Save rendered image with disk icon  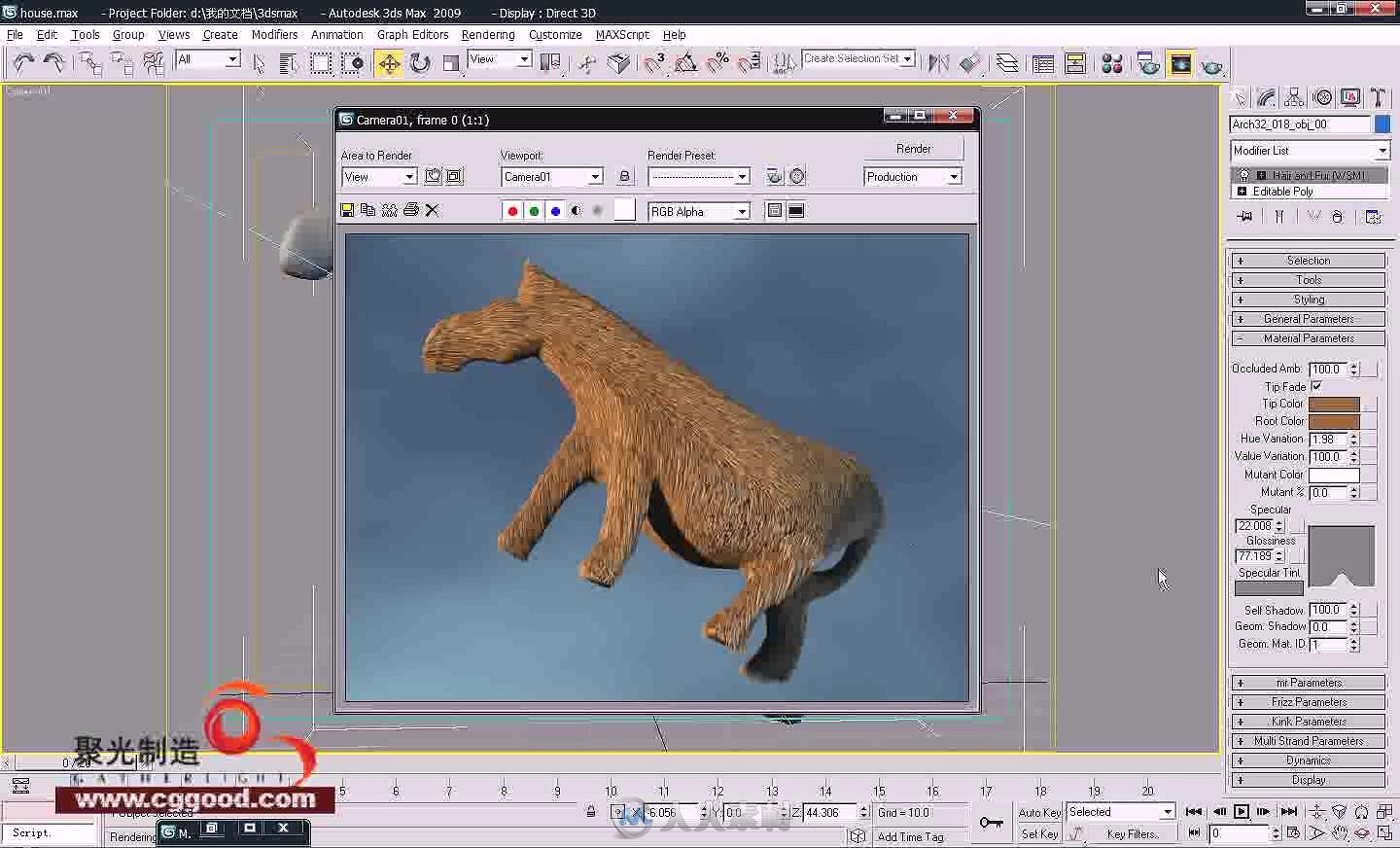(x=347, y=210)
